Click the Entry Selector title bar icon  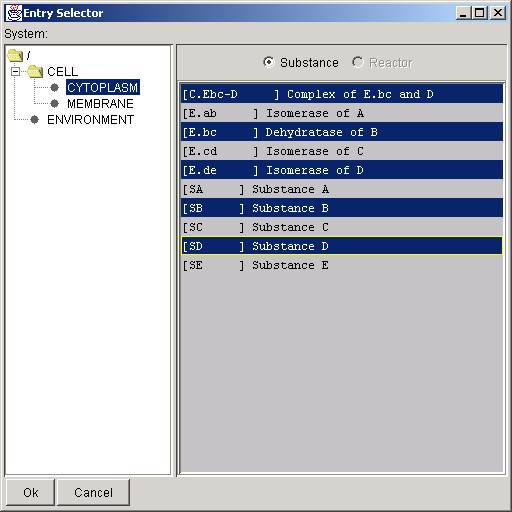14,13
